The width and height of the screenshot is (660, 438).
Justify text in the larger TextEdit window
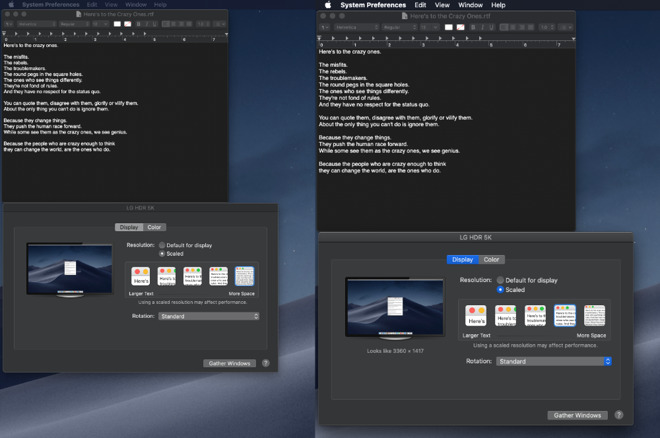(530, 27)
